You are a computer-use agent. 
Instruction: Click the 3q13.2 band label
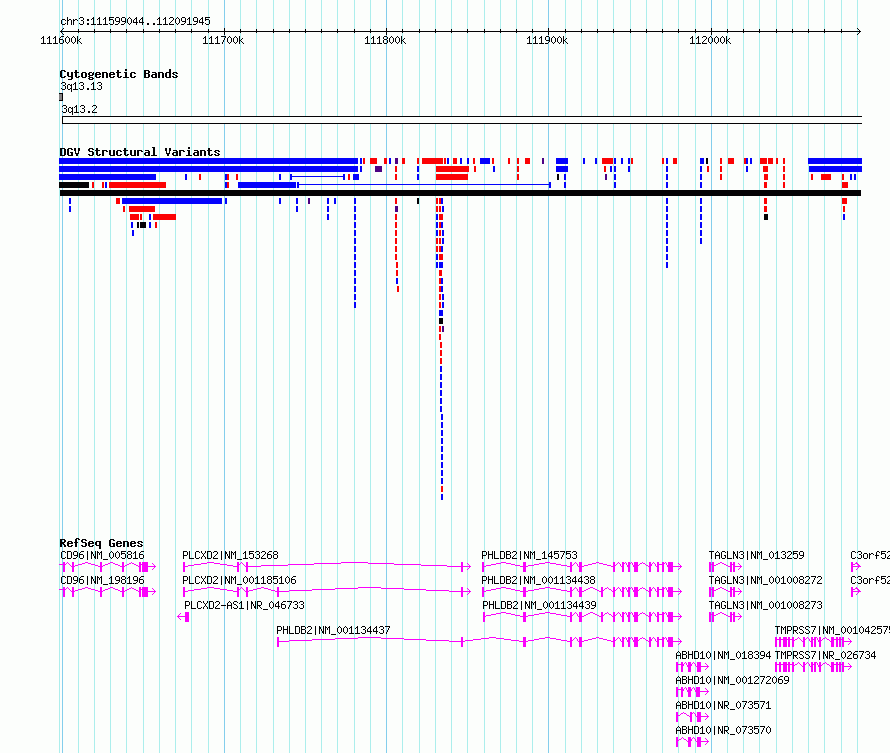click(x=79, y=109)
